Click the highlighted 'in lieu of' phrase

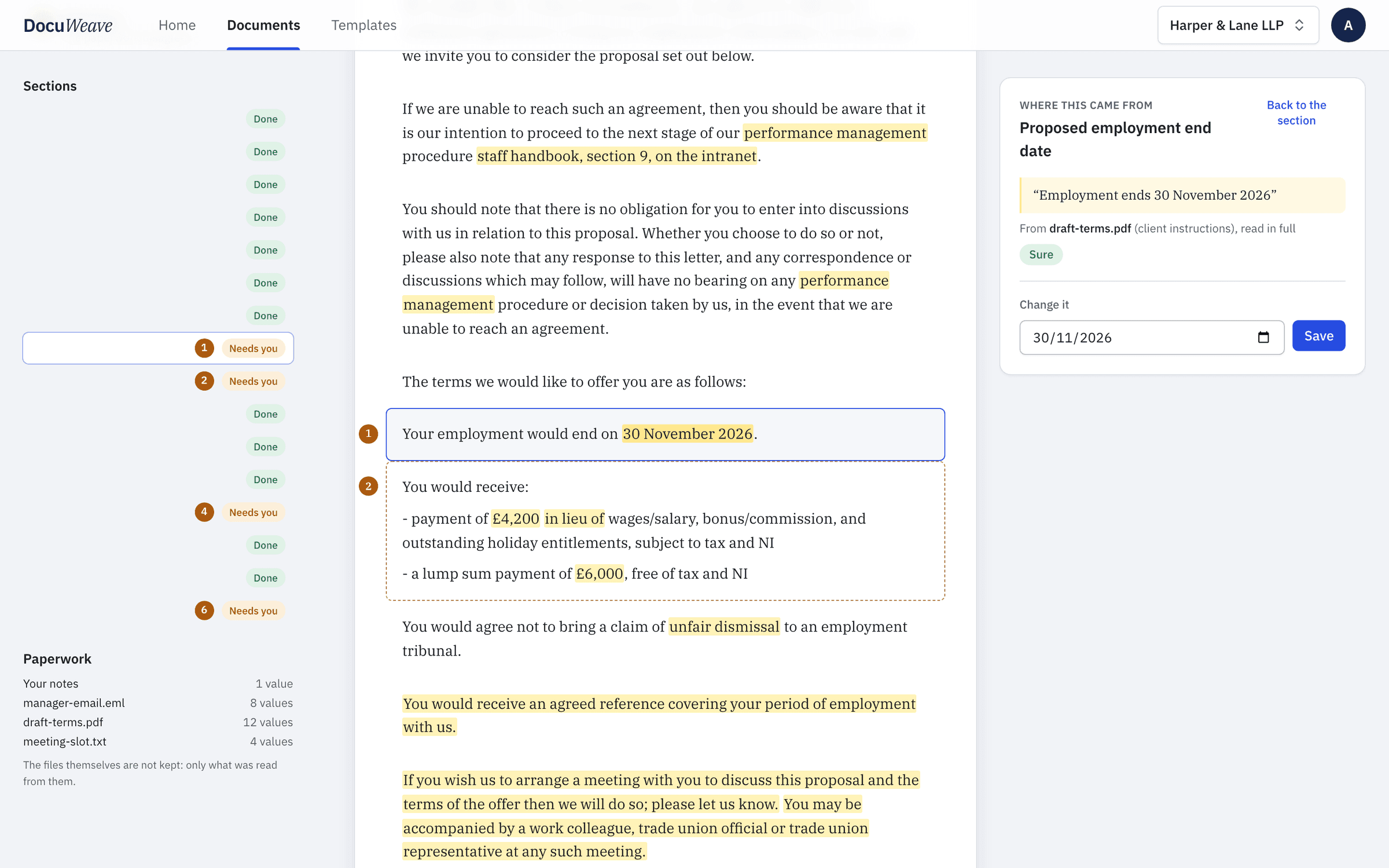[x=574, y=519]
